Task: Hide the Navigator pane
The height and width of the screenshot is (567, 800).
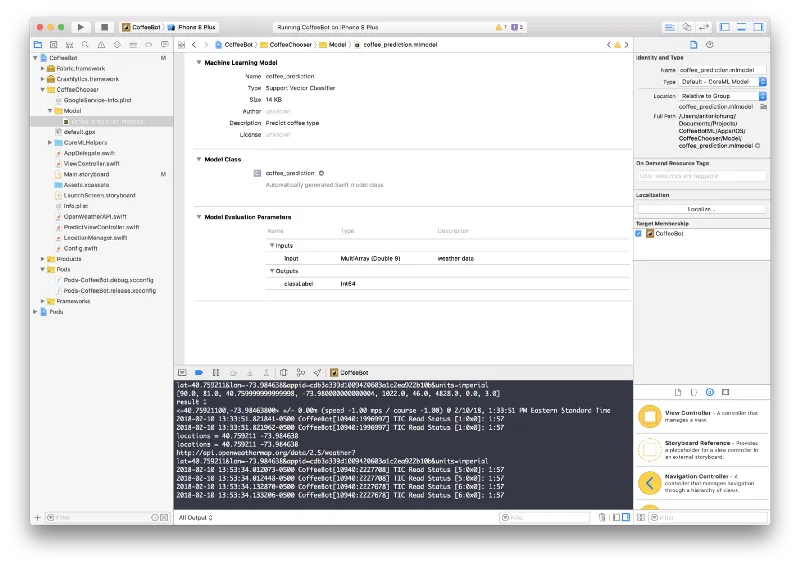Action: (x=724, y=27)
